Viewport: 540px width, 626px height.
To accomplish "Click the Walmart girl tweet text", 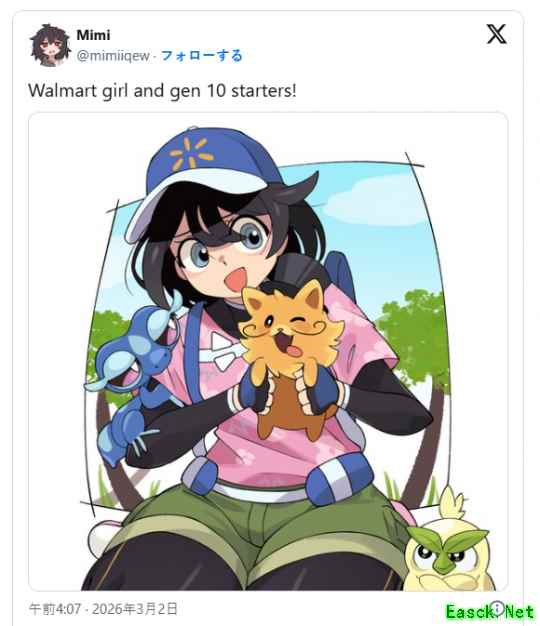I will click(x=162, y=90).
